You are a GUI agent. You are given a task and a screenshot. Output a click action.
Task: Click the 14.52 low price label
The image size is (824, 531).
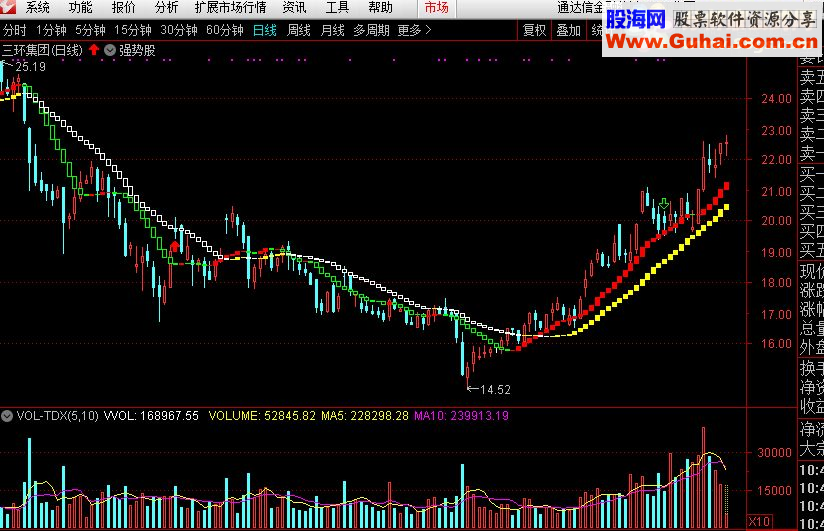point(495,390)
